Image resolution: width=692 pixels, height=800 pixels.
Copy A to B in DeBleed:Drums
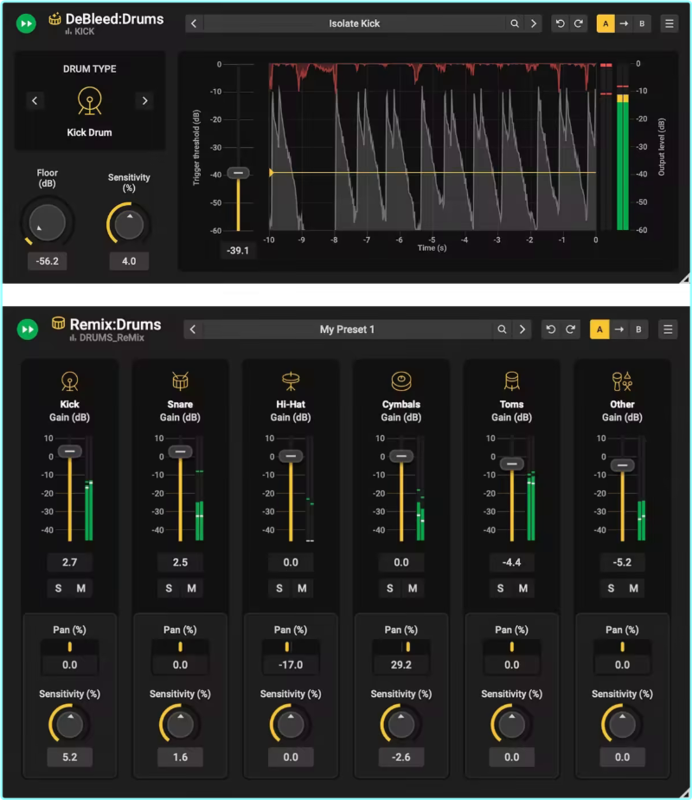tap(624, 23)
